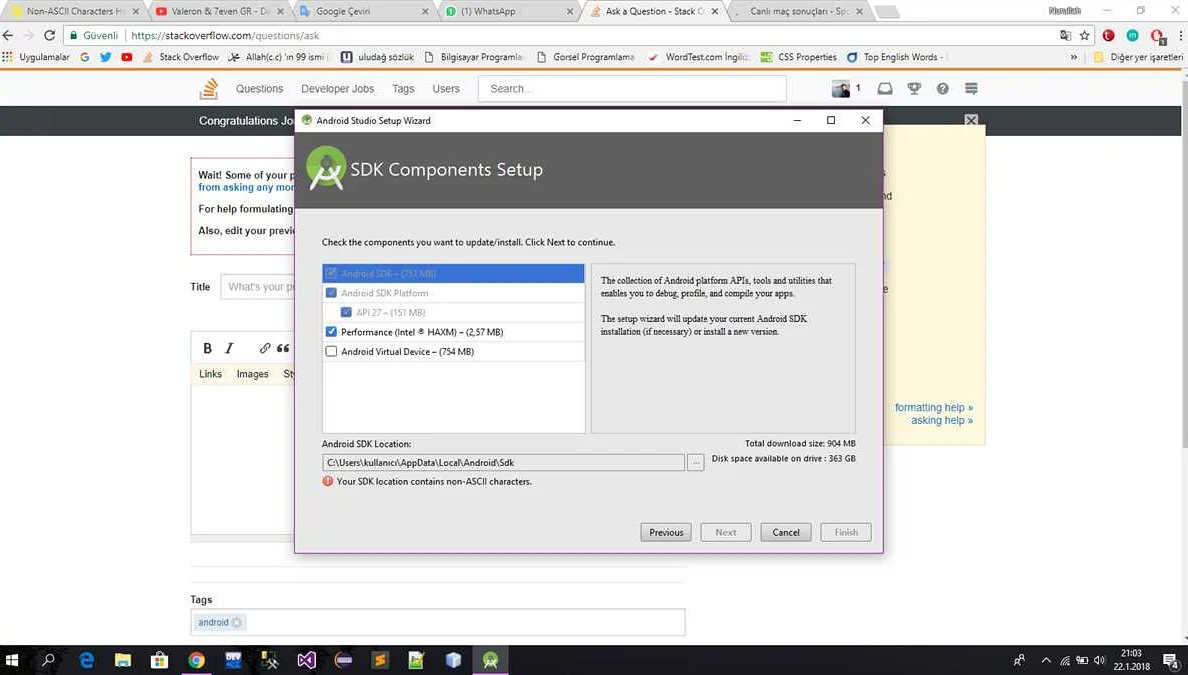Open the Stack Exchange sites menu
1188x675 pixels.
[971, 89]
